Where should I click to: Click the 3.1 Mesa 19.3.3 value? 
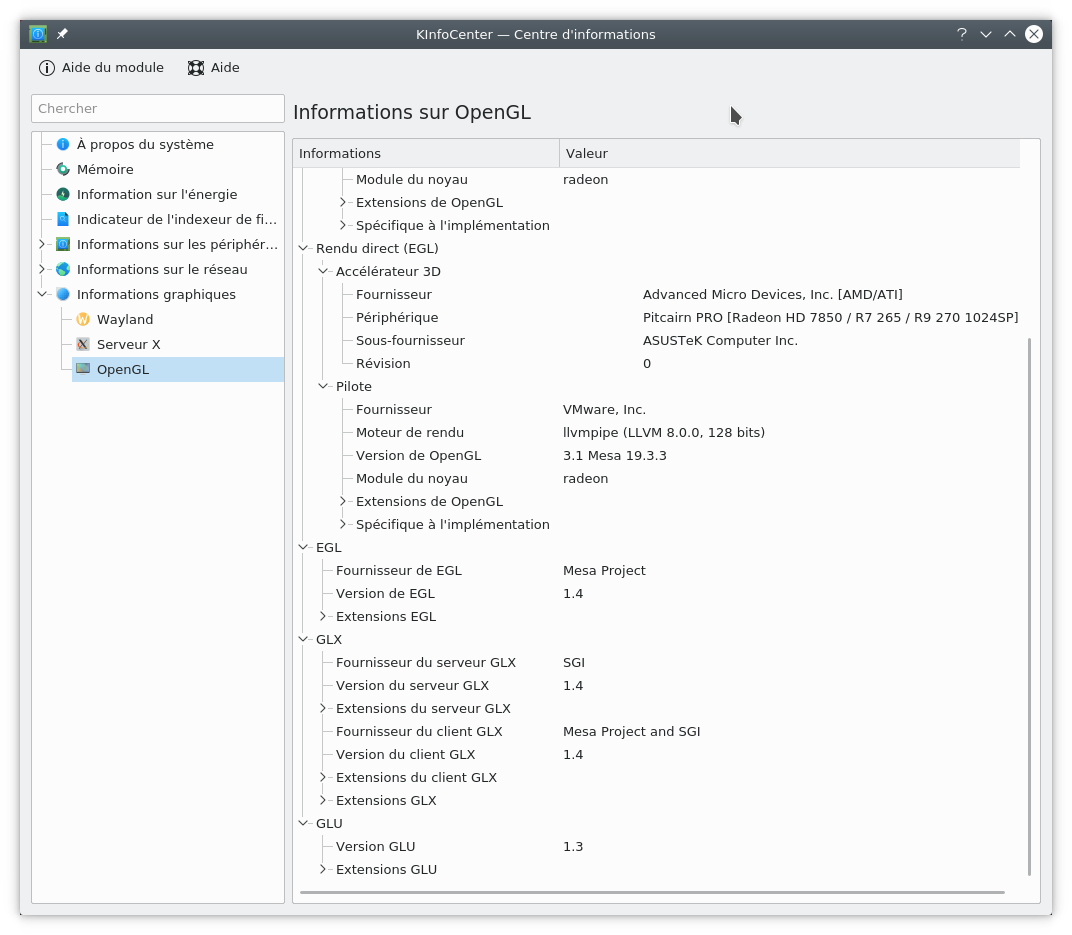[615, 456]
